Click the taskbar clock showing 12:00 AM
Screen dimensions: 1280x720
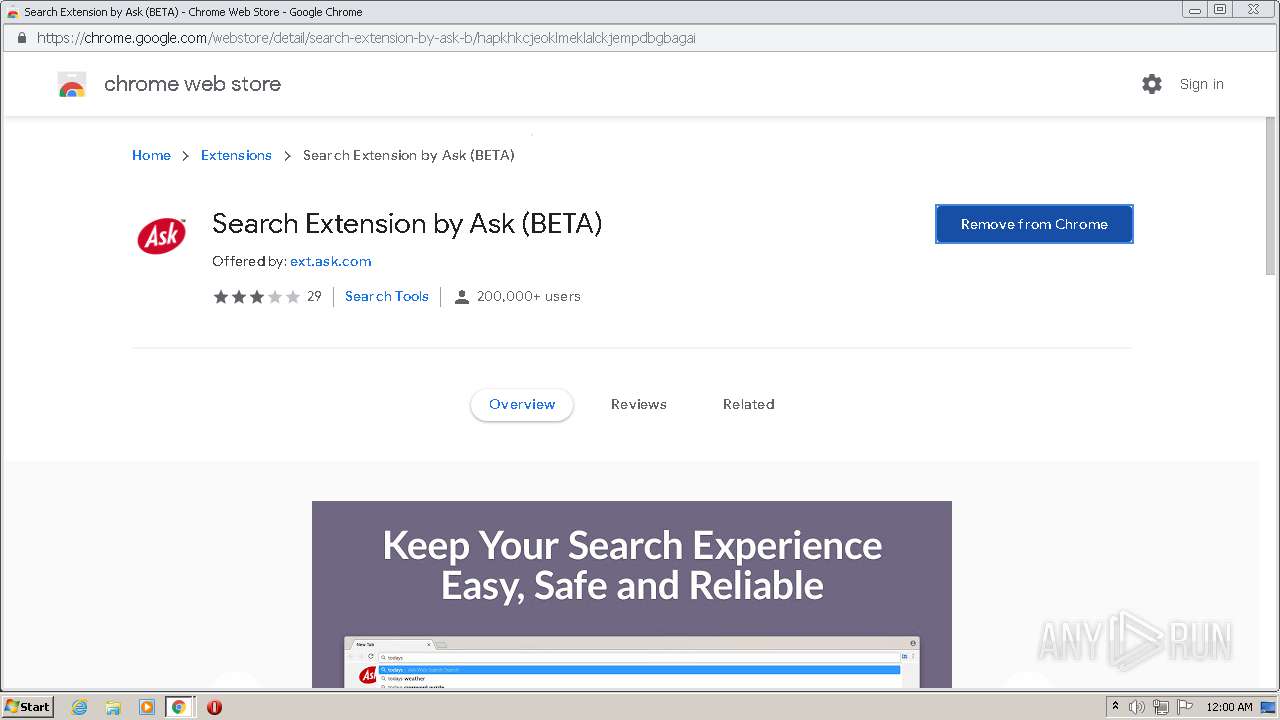pyautogui.click(x=1229, y=707)
